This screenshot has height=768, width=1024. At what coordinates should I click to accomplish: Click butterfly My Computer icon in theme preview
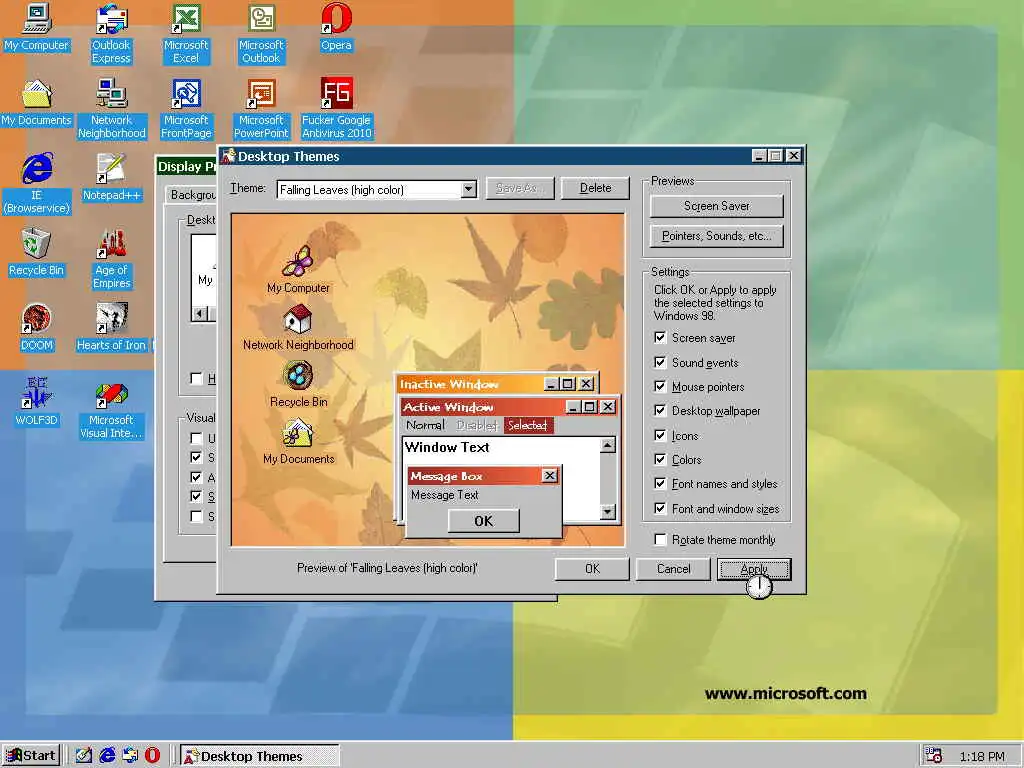tap(298, 262)
